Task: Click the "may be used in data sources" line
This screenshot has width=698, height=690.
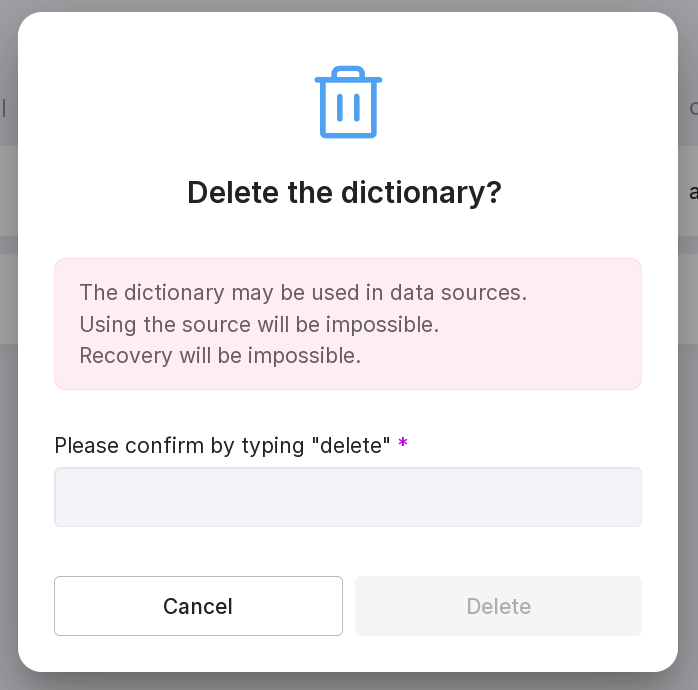Action: tap(303, 293)
